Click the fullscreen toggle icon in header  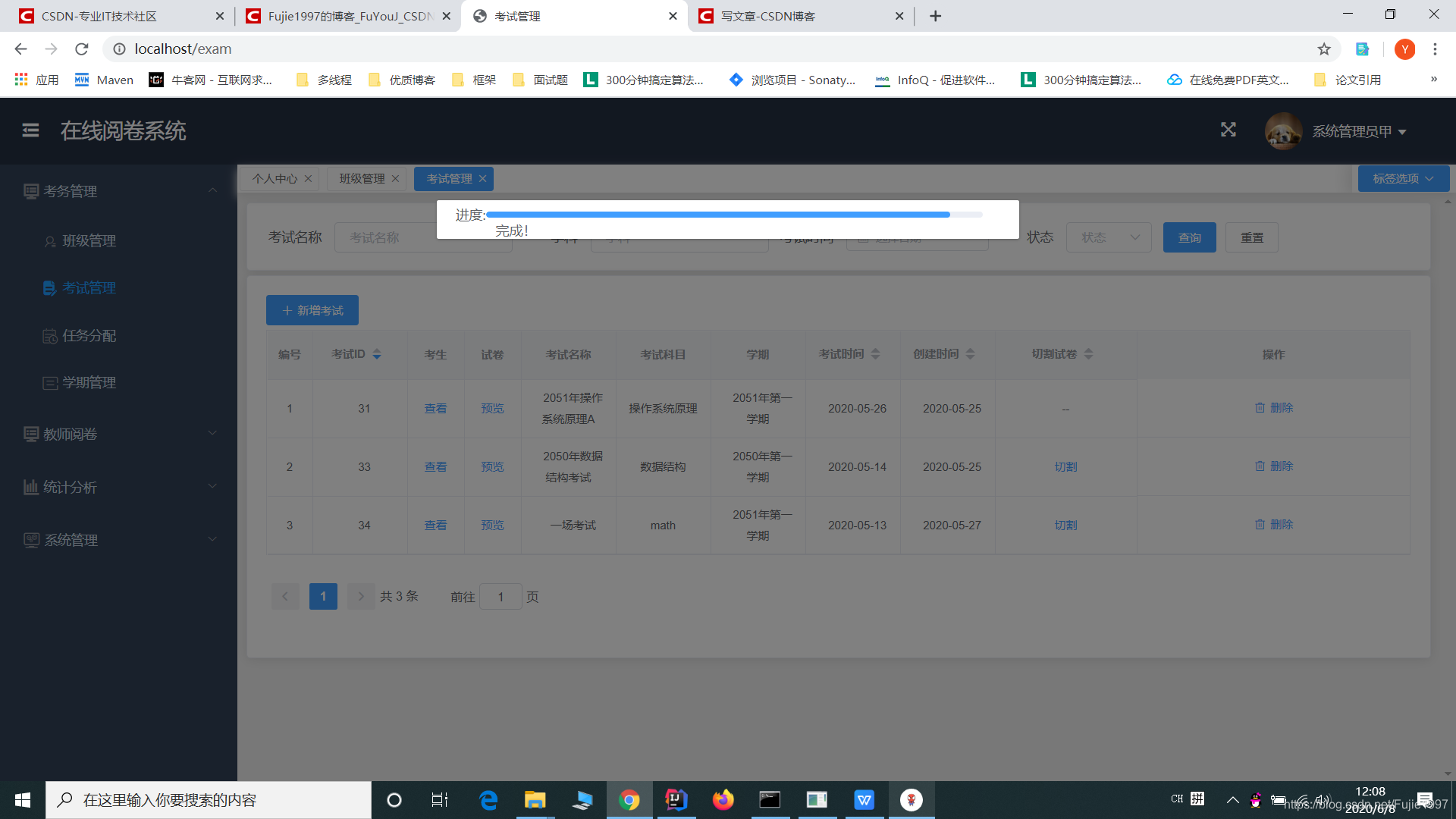tap(1228, 130)
